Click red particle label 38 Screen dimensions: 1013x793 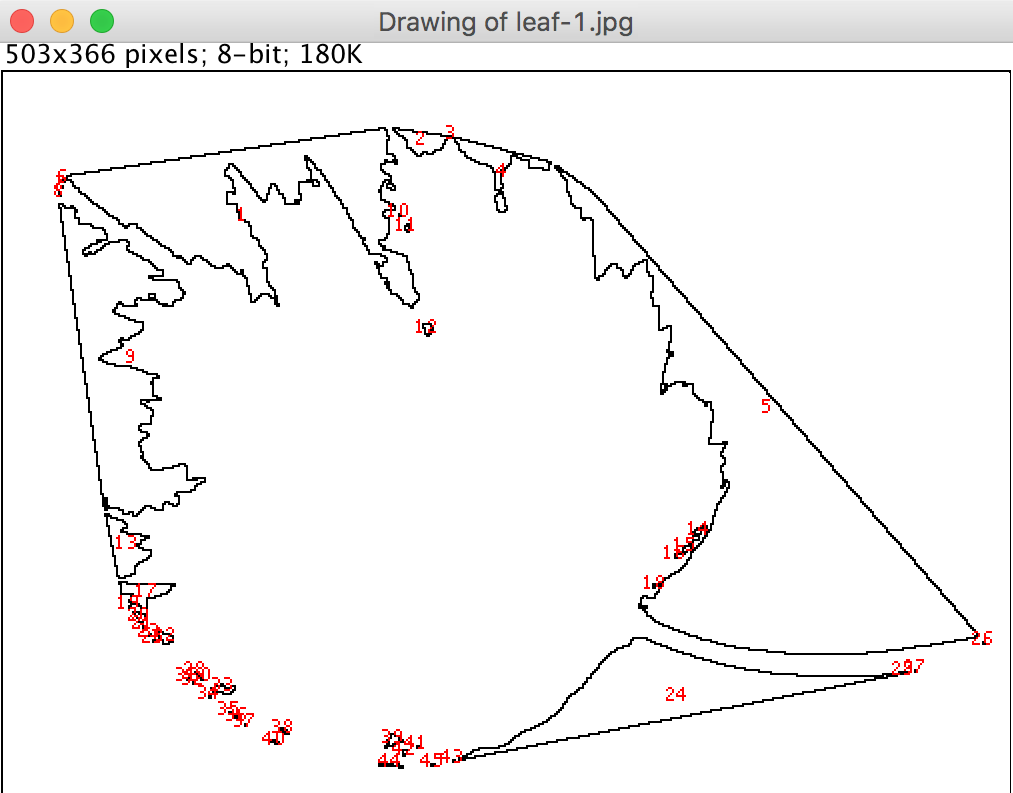pyautogui.click(x=282, y=726)
